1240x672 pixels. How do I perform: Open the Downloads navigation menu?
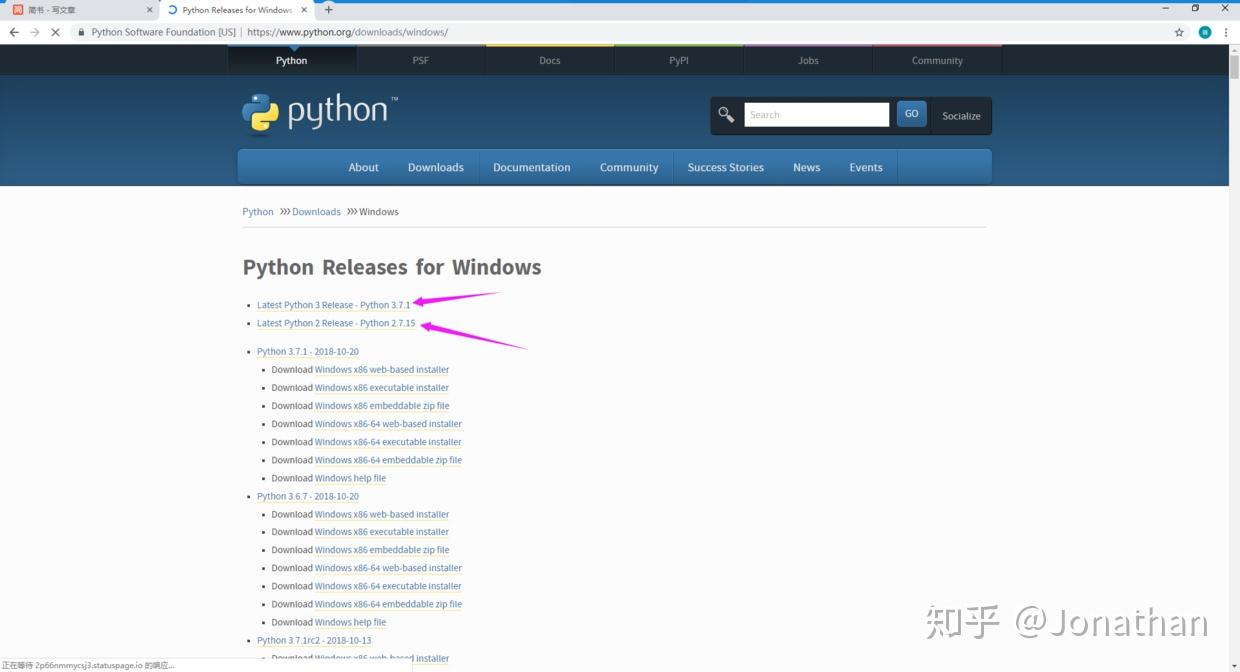(436, 167)
